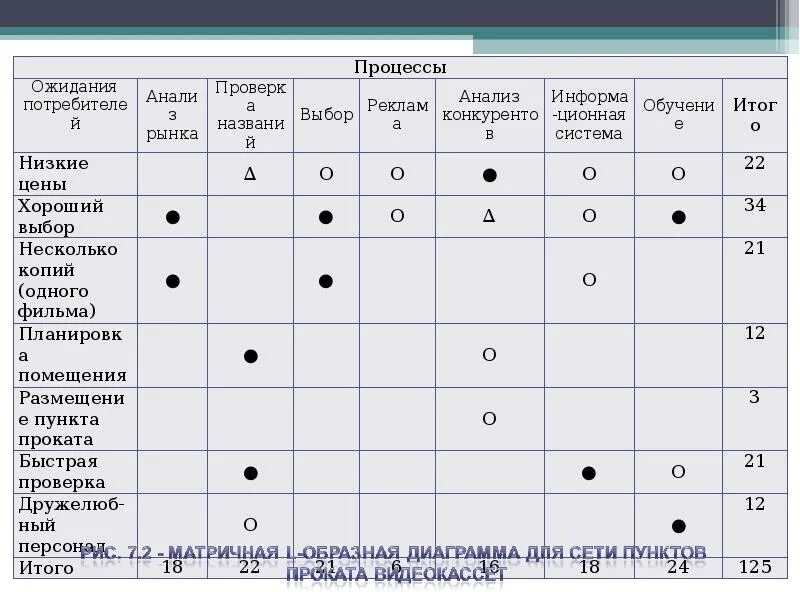The height and width of the screenshot is (600, 800).
Task: Select total "21" in Несколько копий row
Action: click(755, 248)
